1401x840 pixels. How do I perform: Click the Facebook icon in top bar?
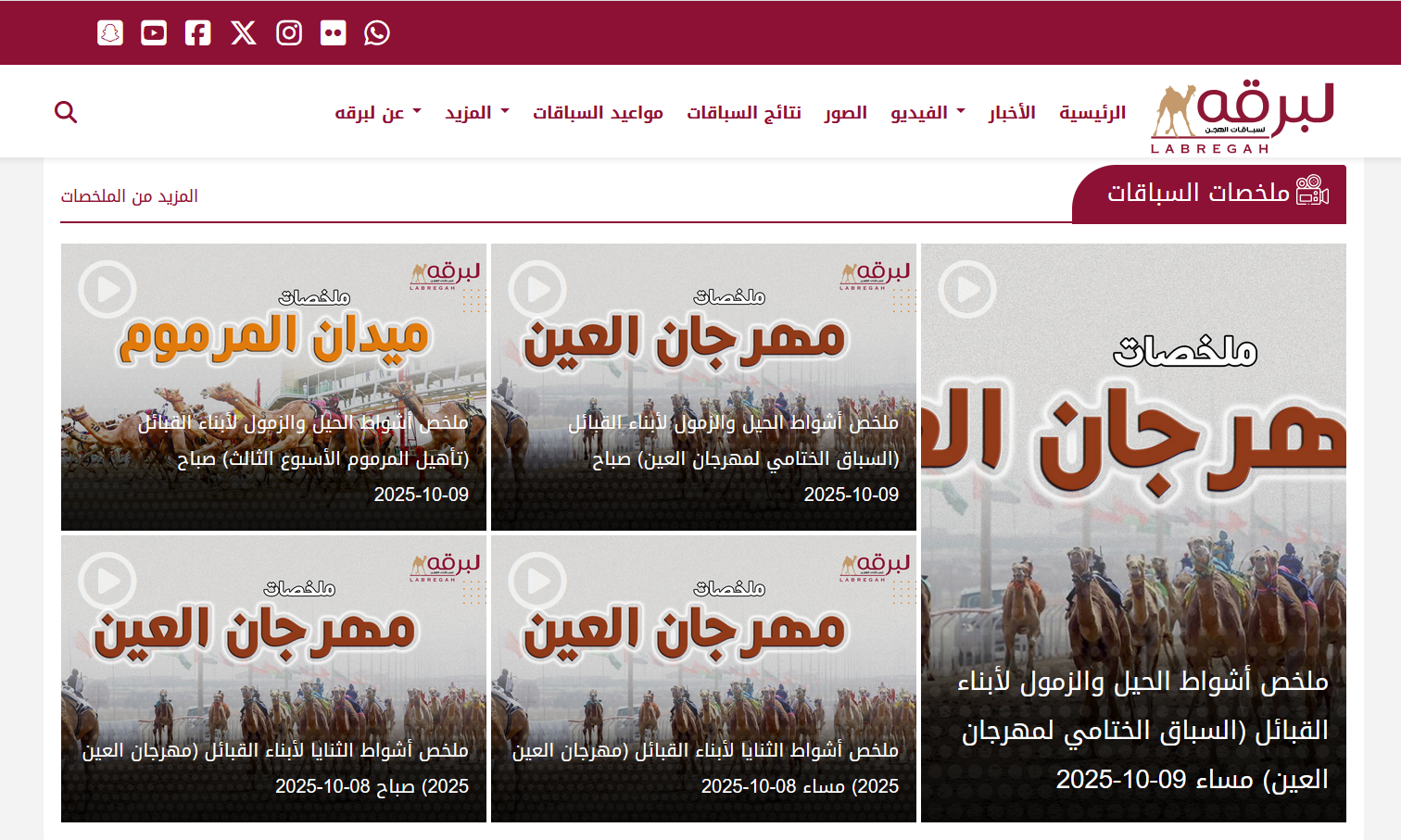pyautogui.click(x=197, y=33)
